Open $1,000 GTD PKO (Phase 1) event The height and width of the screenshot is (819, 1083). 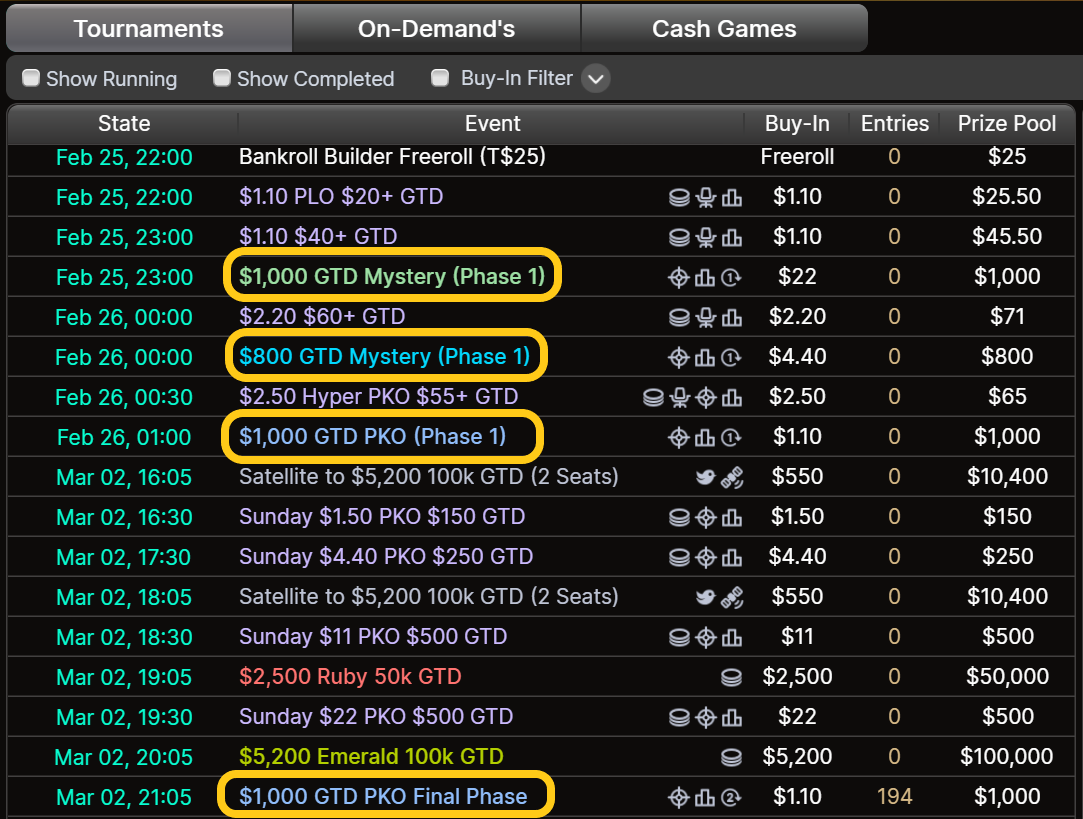pos(373,436)
